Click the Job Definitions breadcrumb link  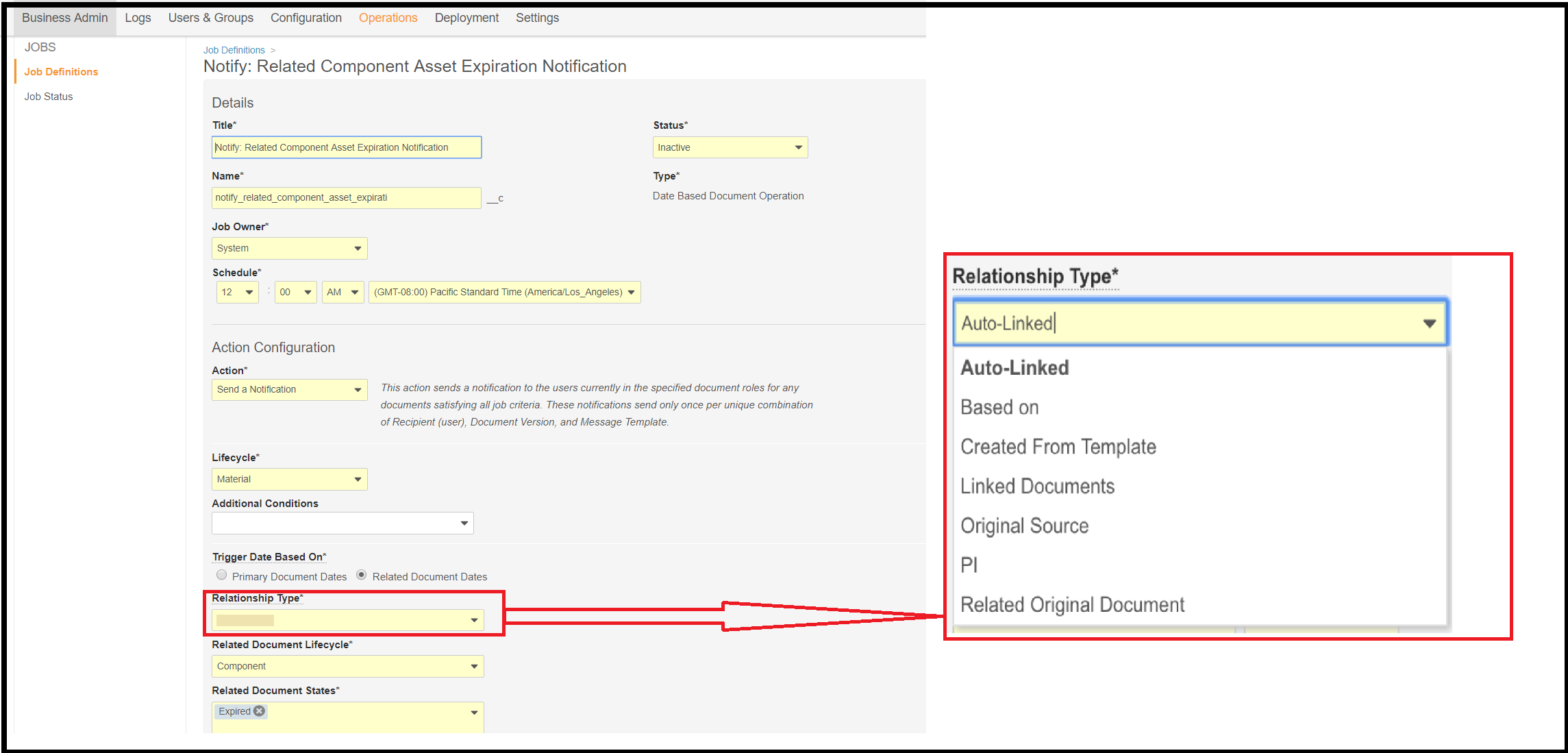[x=234, y=50]
